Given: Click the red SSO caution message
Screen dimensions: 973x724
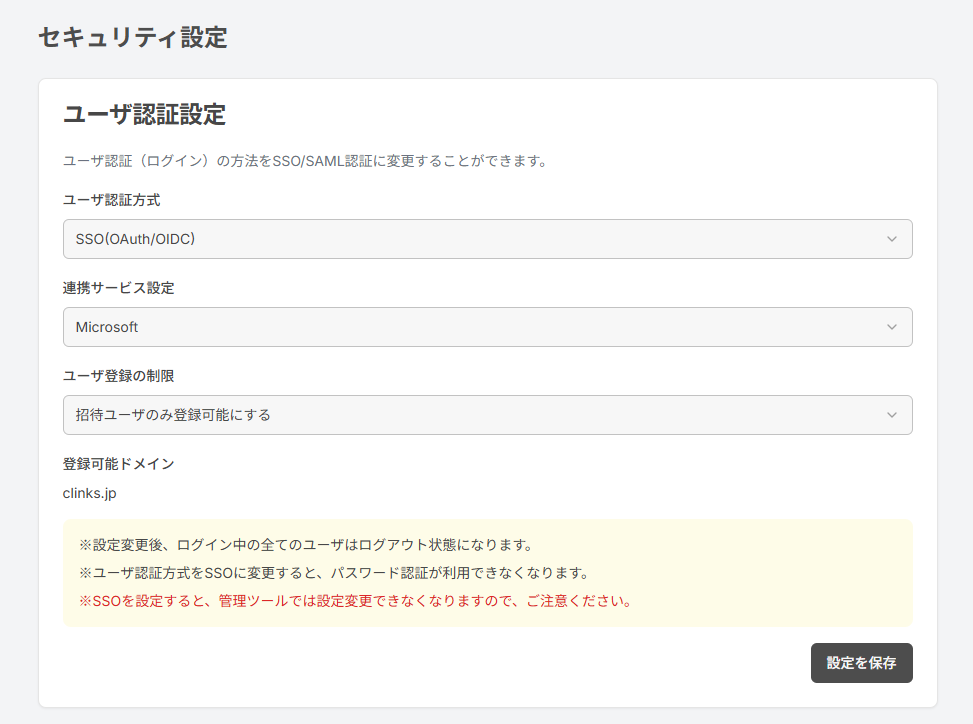Looking at the screenshot, I should pyautogui.click(x=354, y=601).
